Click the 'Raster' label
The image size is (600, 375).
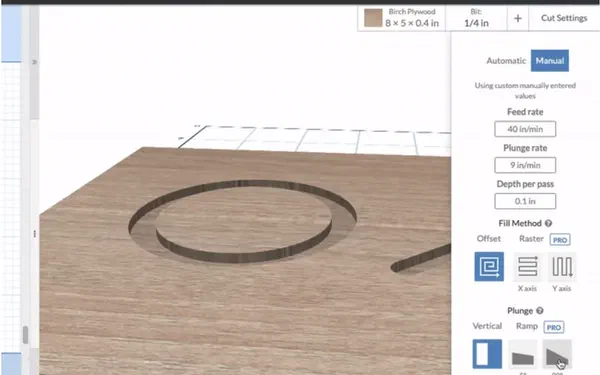[531, 239]
